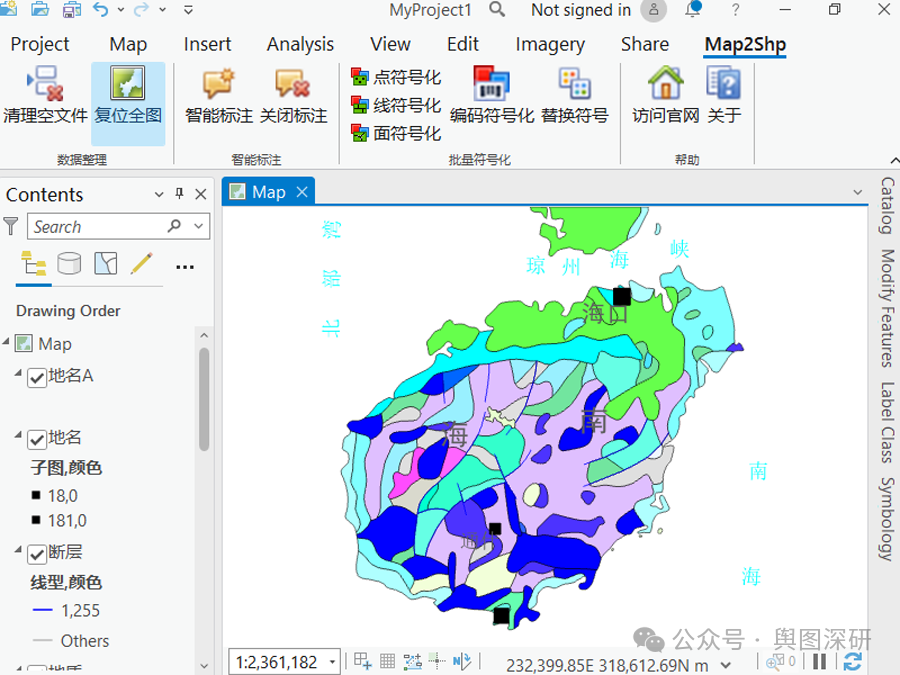The height and width of the screenshot is (675, 900).
Task: Open 访问官网 website home icon
Action: tap(665, 84)
